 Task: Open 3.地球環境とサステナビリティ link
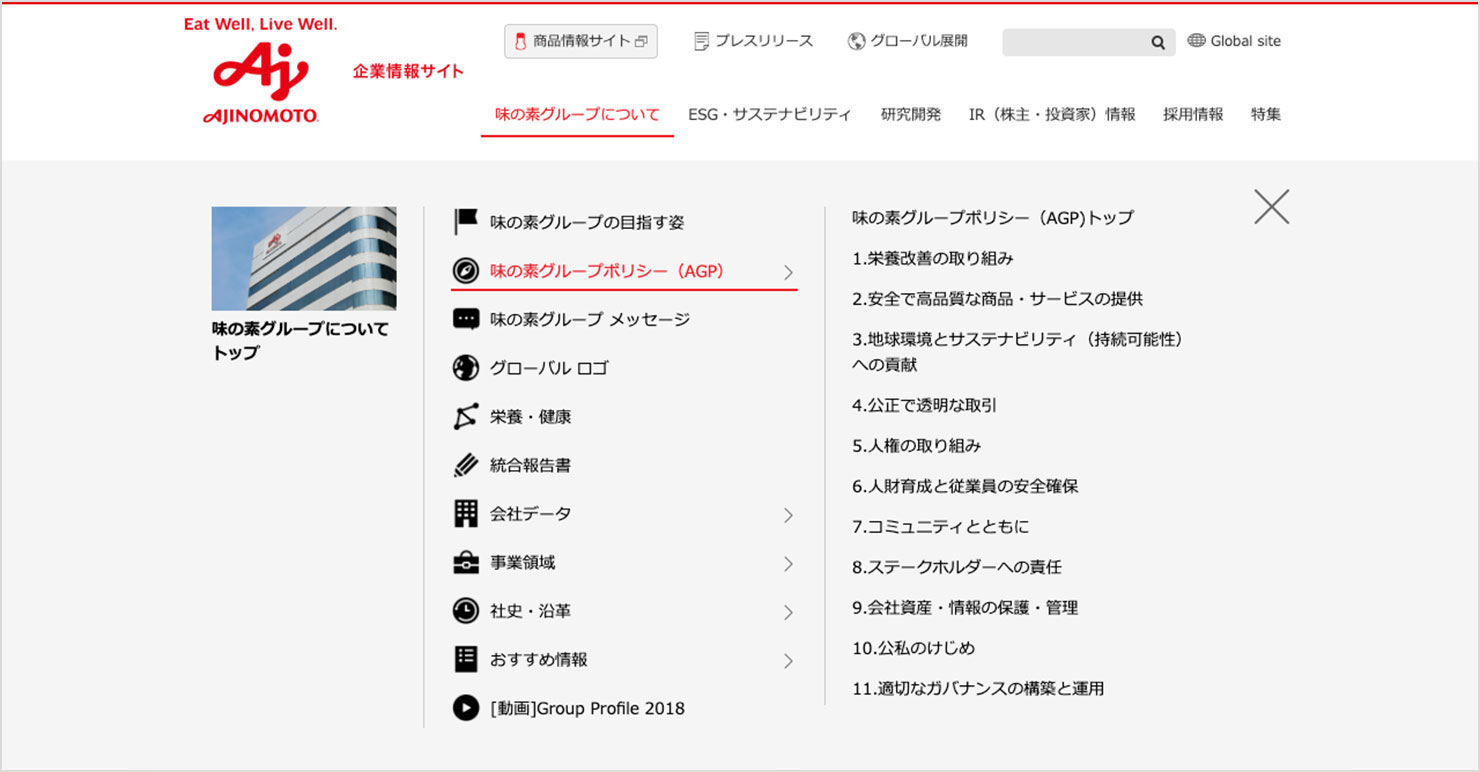click(x=1018, y=352)
